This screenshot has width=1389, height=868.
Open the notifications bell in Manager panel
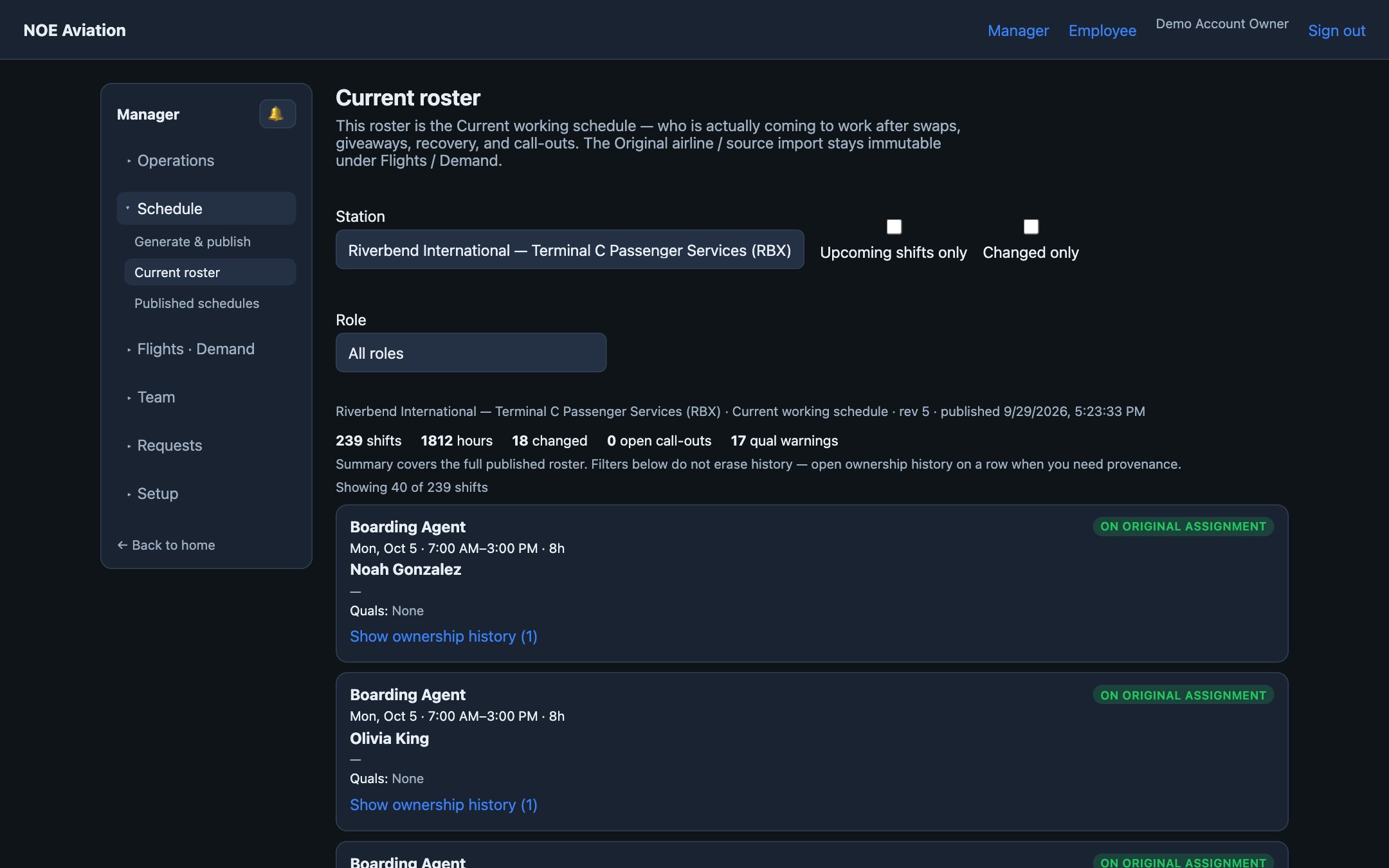coord(277,114)
